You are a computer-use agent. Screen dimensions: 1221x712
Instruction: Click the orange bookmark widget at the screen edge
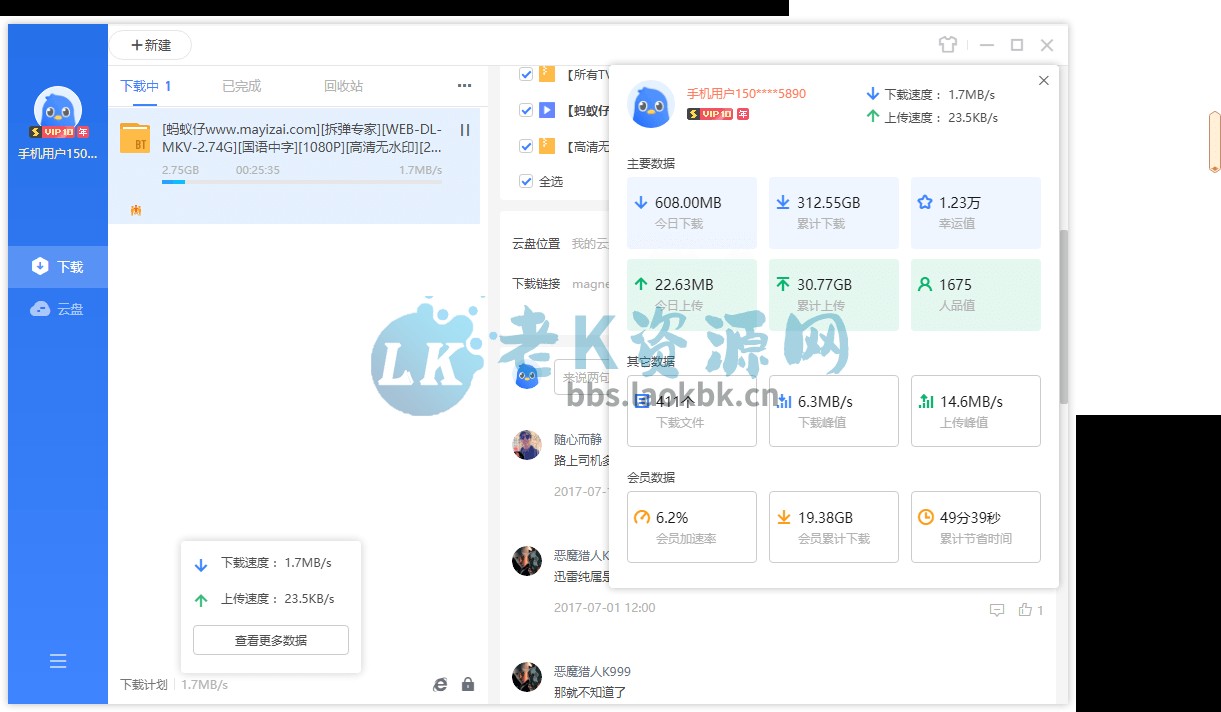pos(1214,142)
